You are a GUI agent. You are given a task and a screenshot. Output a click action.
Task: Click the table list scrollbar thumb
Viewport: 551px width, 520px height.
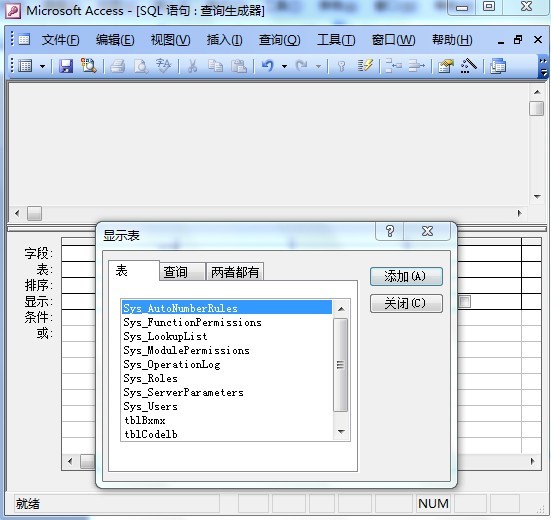click(340, 365)
